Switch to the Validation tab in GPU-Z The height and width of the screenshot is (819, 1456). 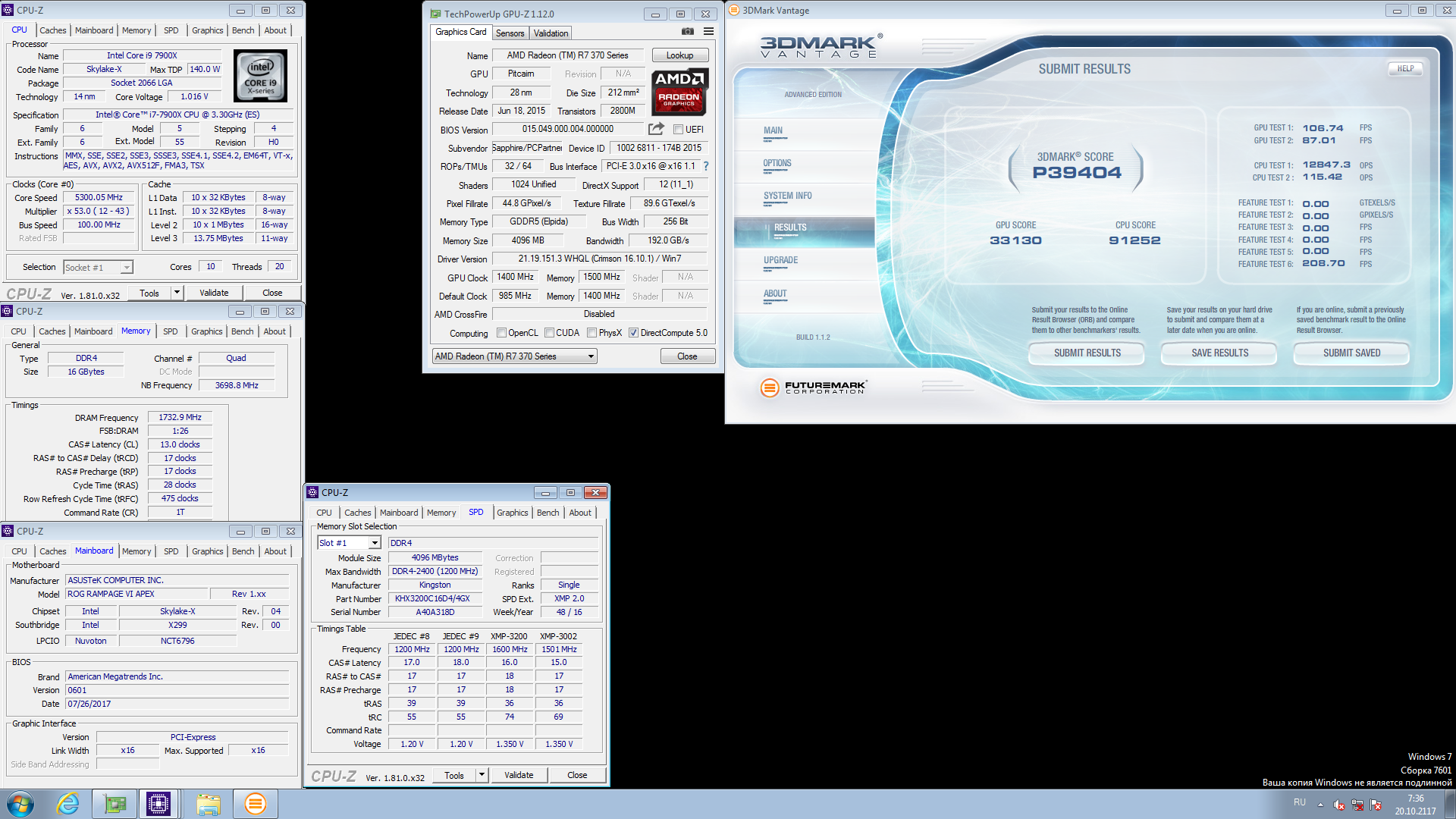click(x=551, y=33)
